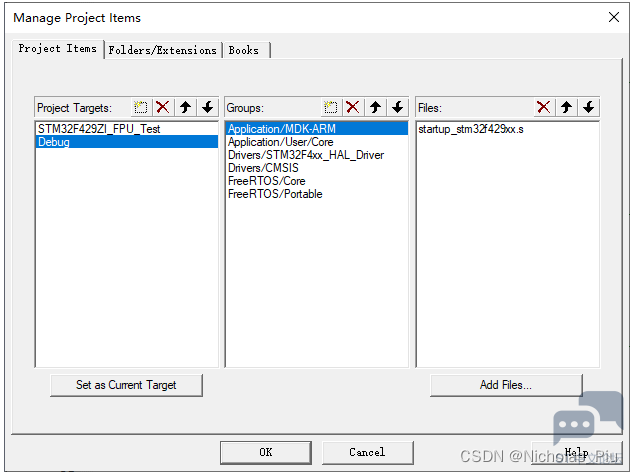Viewport: 632px width, 474px height.
Task: Switch to the Folders/Extensions tab
Action: tap(162, 50)
